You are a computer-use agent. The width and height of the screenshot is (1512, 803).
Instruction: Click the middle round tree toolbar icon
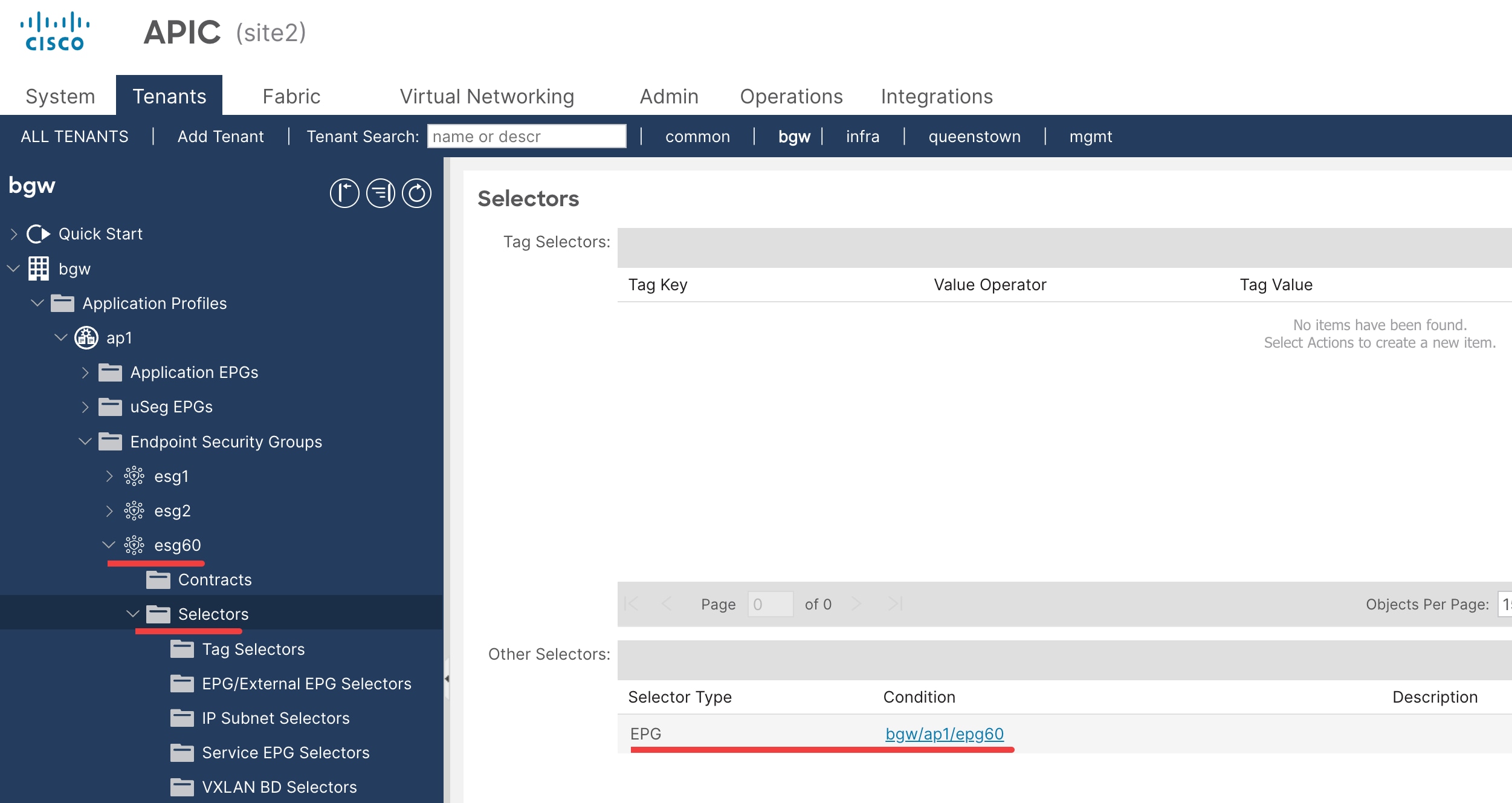coord(381,193)
